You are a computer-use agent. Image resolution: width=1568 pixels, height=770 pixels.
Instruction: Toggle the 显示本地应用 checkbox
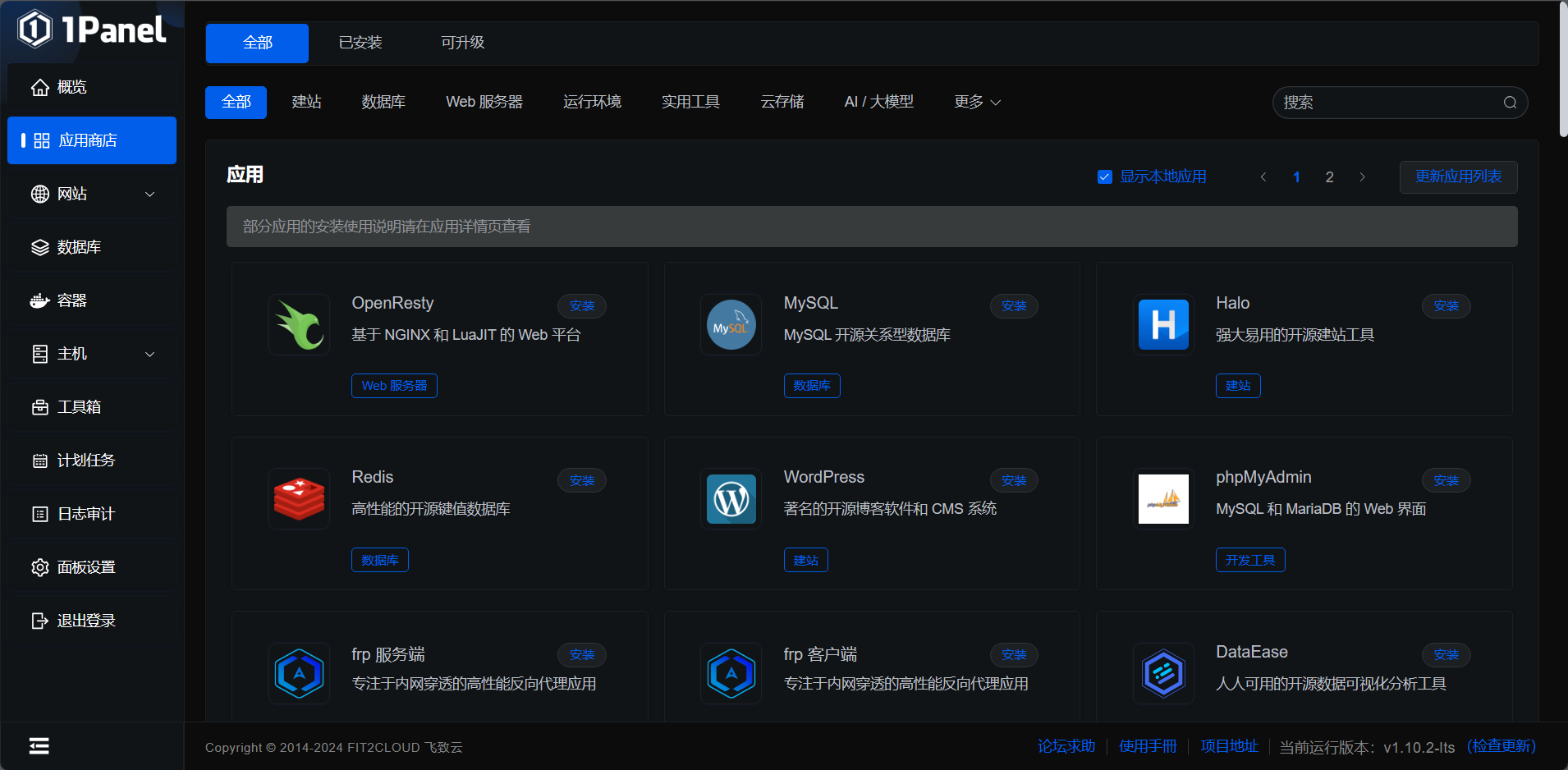(x=1105, y=177)
